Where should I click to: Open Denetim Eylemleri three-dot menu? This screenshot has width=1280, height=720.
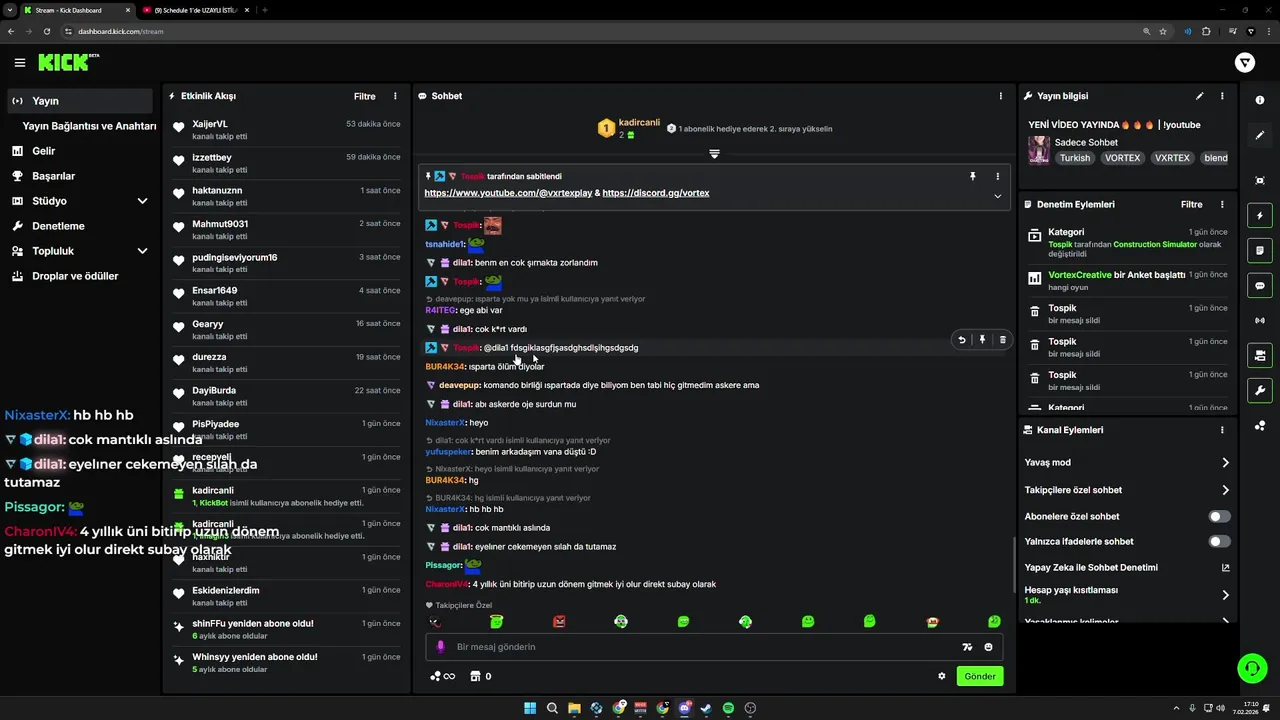point(1222,204)
